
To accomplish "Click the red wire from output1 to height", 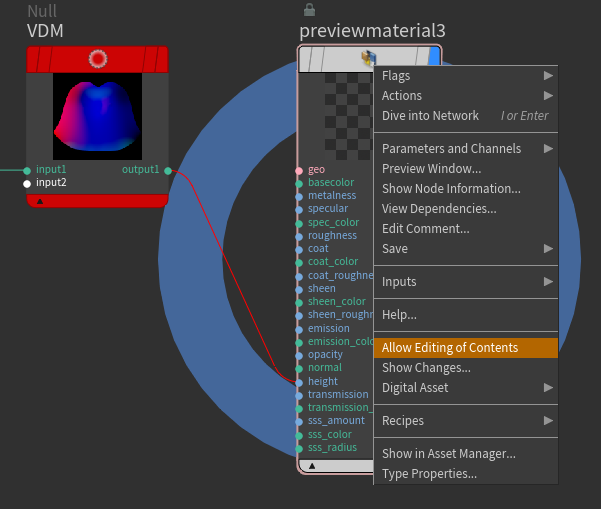I will (234, 276).
